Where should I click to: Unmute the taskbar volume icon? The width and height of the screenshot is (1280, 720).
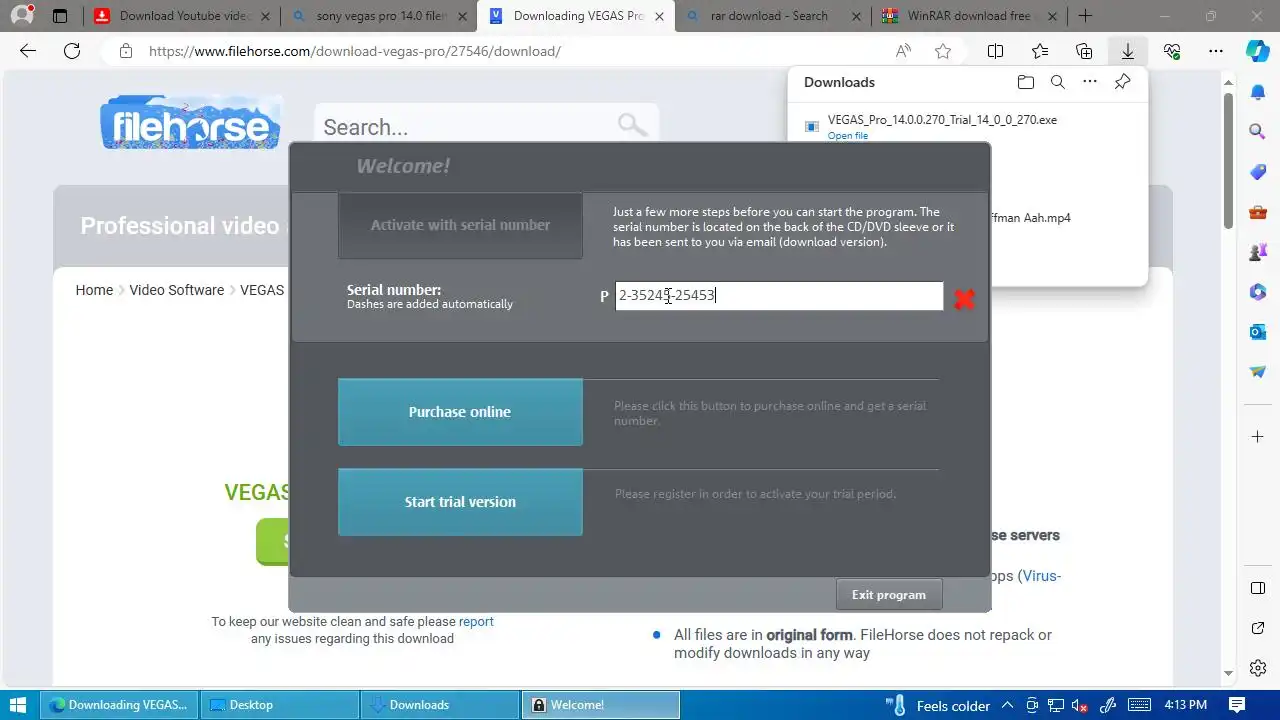point(1079,705)
